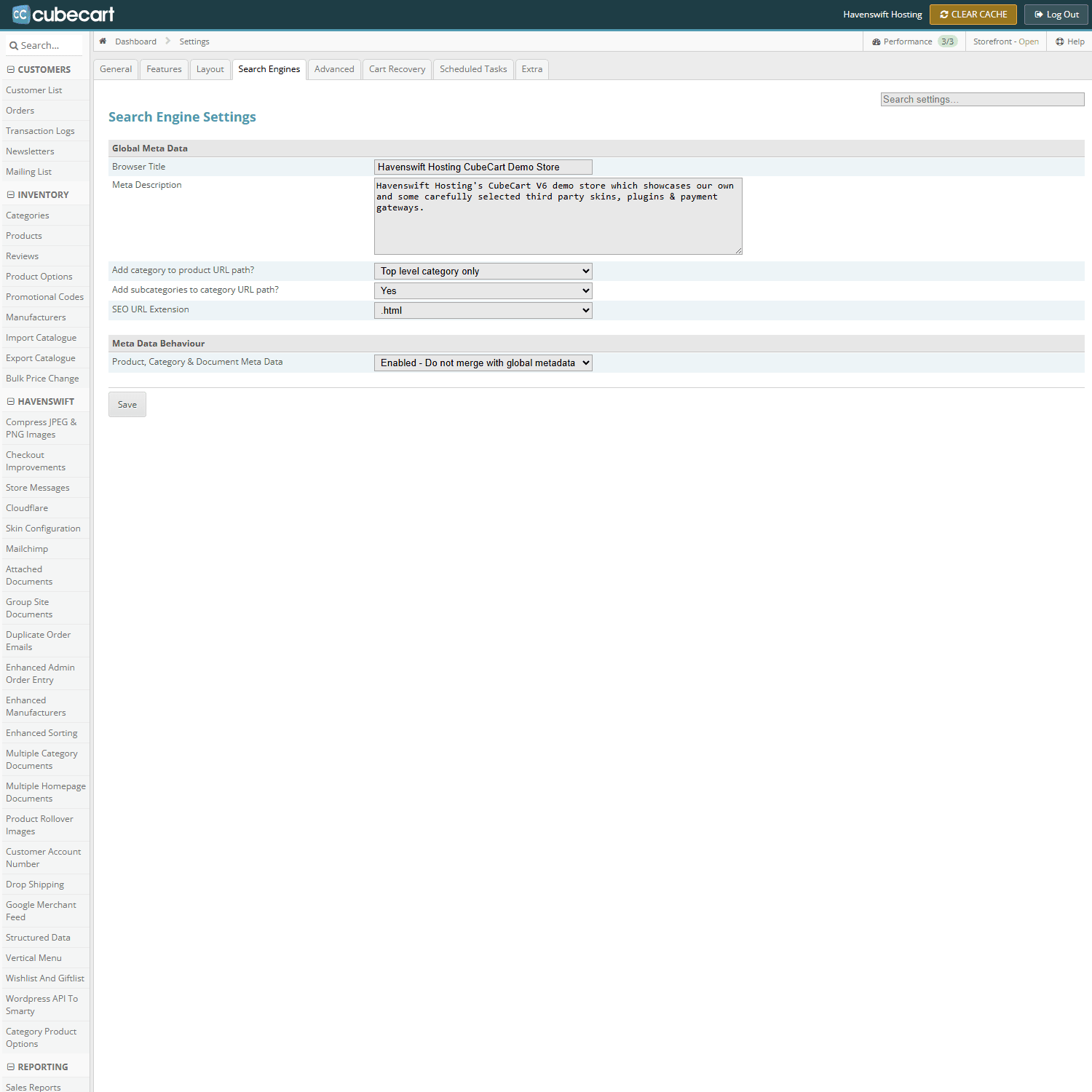Image resolution: width=1092 pixels, height=1092 pixels.
Task: Click the home icon in breadcrumb
Action: 103,41
